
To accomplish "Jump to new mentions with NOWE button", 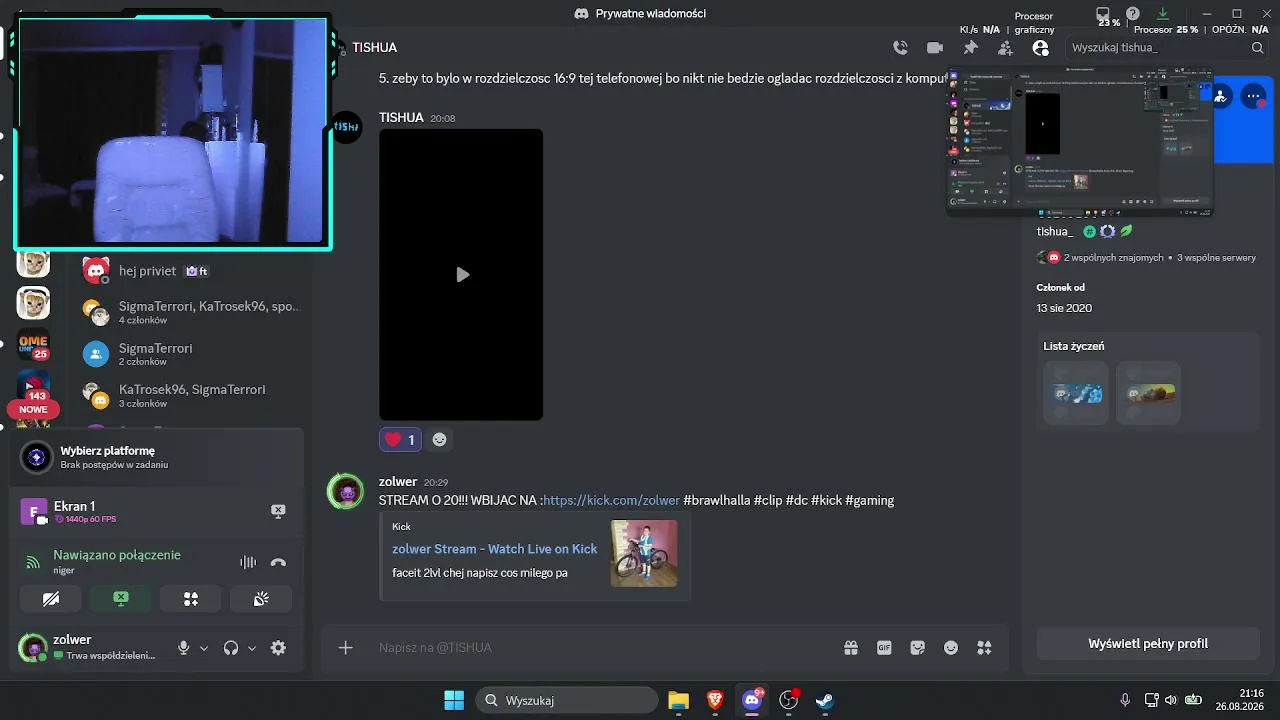I will pos(33,409).
